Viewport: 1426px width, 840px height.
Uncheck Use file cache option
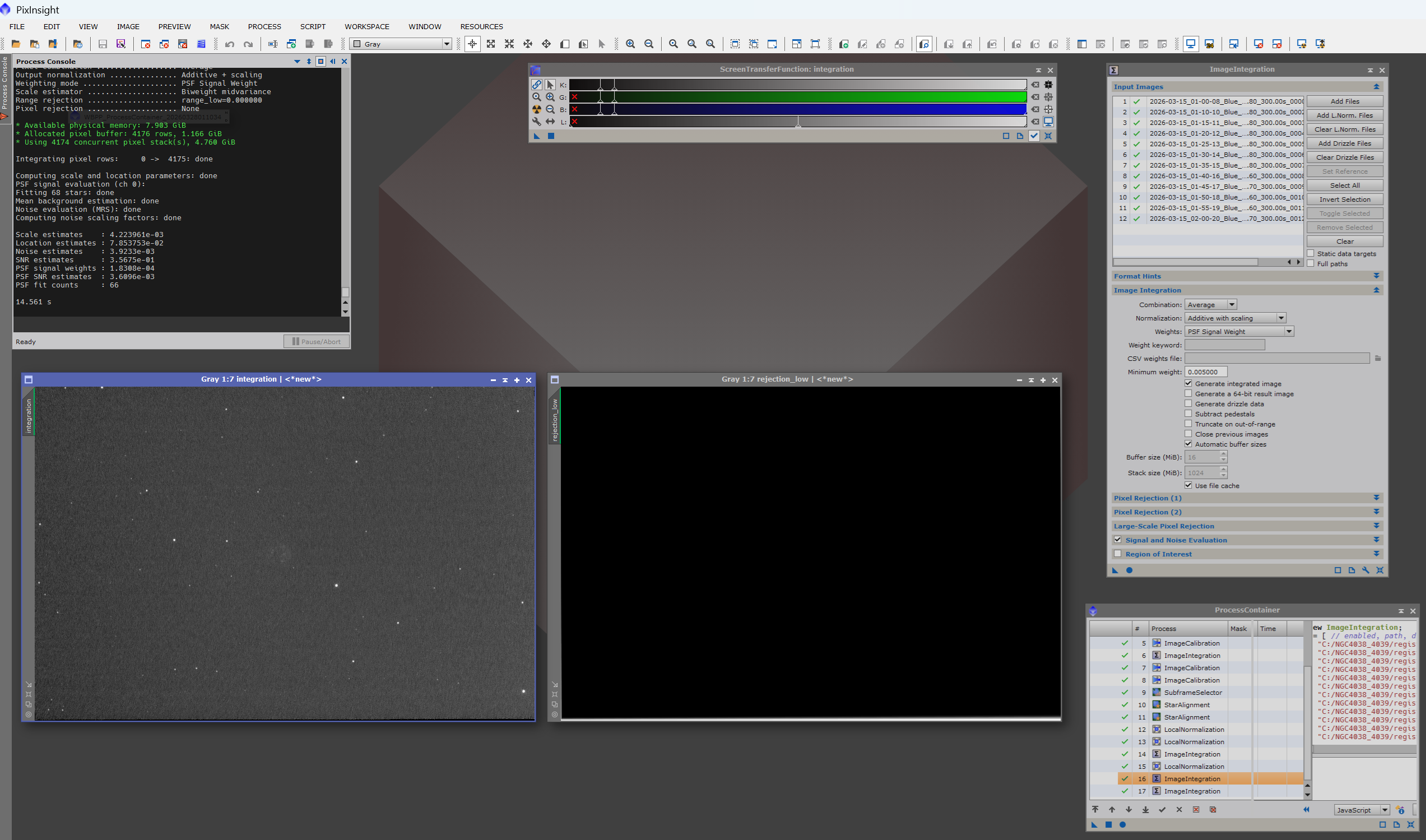click(1188, 485)
